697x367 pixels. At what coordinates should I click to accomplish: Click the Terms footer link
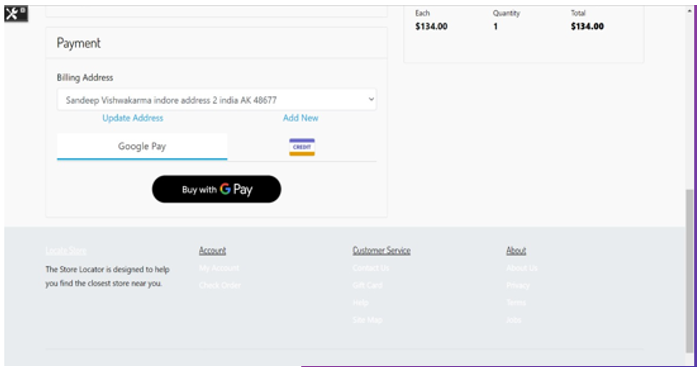click(x=516, y=303)
